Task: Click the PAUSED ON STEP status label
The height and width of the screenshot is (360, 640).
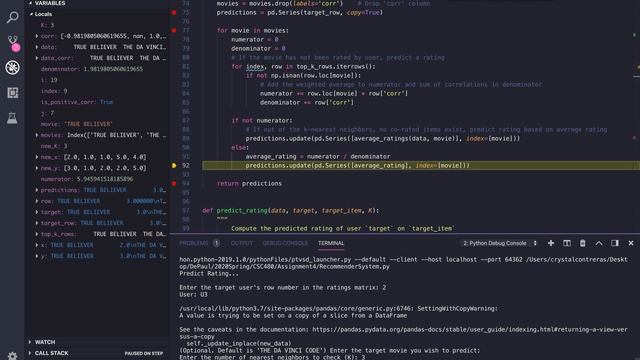Action: [x=144, y=353]
